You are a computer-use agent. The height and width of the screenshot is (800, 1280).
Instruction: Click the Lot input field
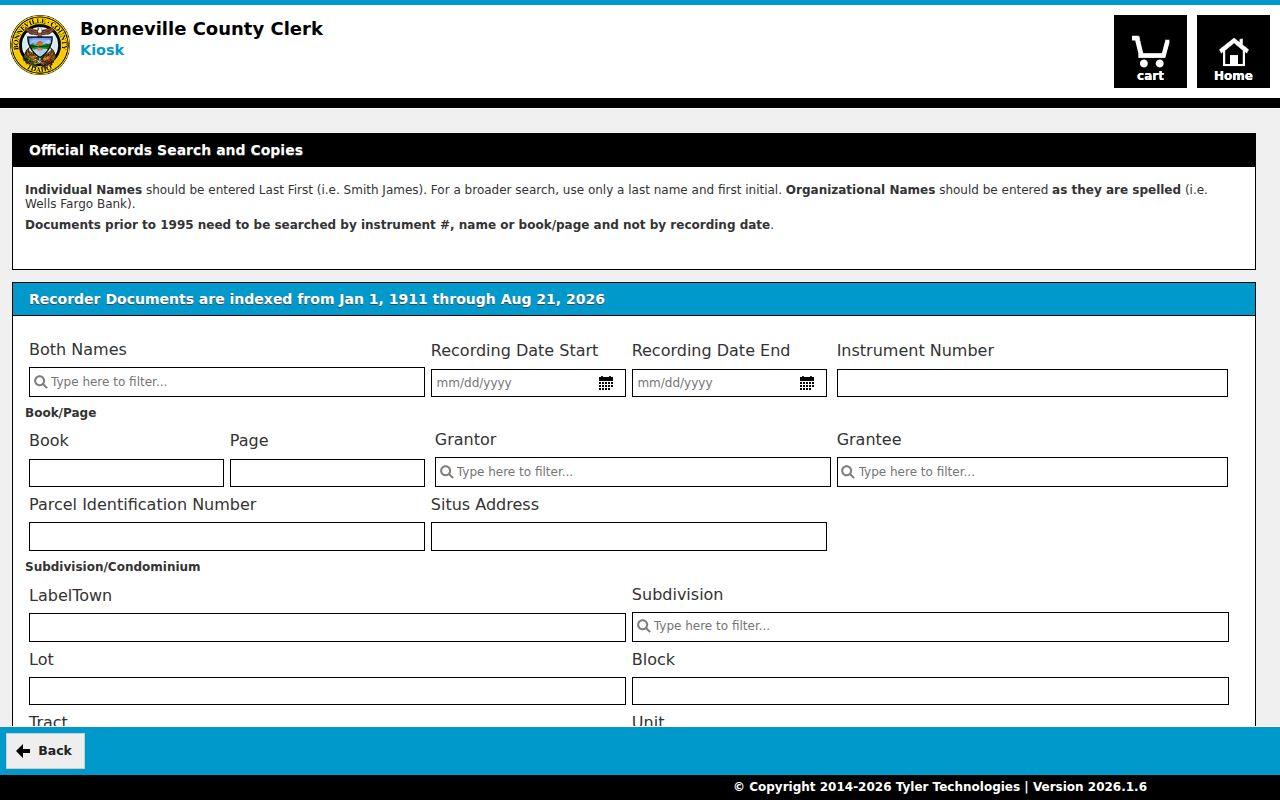pos(327,691)
